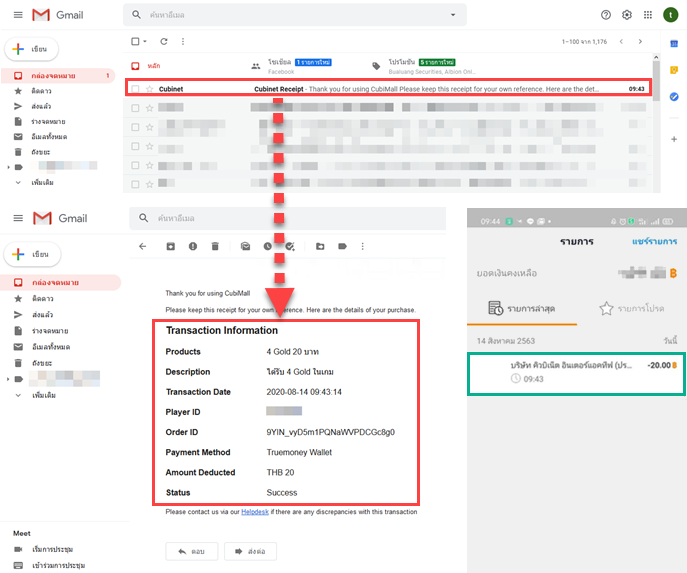
Task: Open Google Tasks side panel icon
Action: click(x=674, y=96)
